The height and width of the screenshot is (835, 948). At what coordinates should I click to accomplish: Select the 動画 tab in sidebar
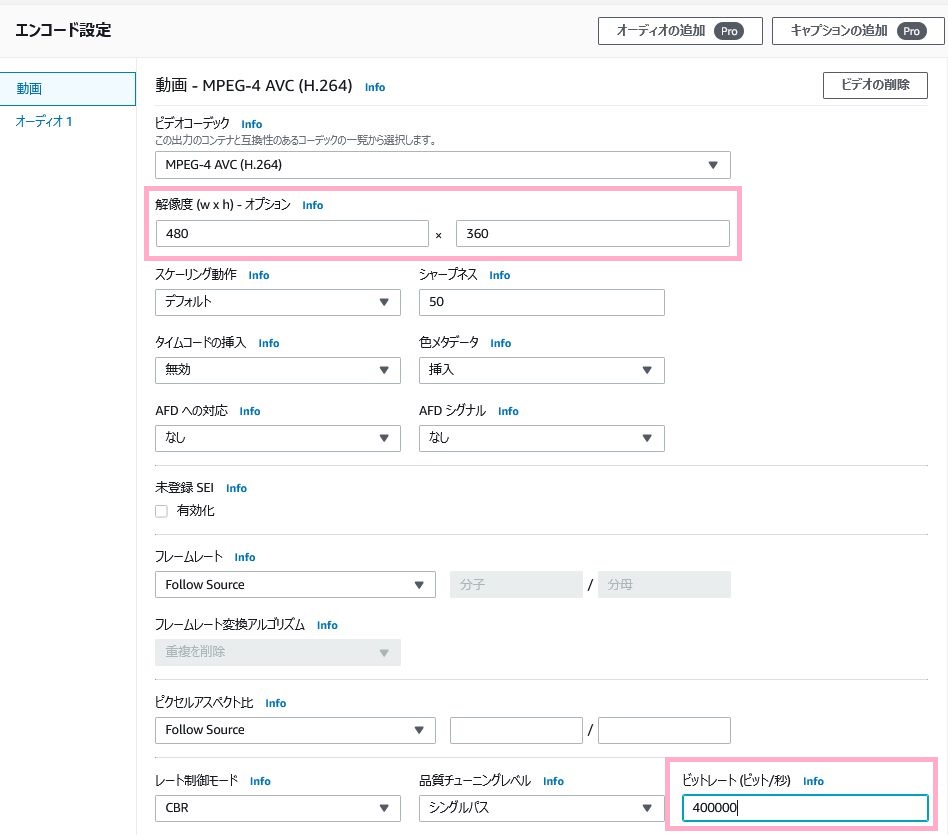click(68, 89)
